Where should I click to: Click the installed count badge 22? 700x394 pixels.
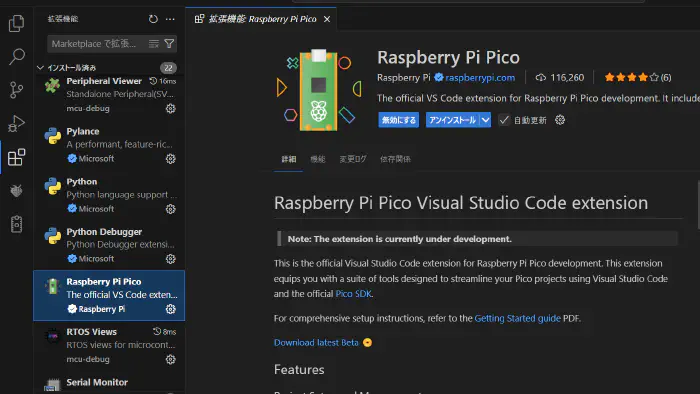(x=168, y=68)
